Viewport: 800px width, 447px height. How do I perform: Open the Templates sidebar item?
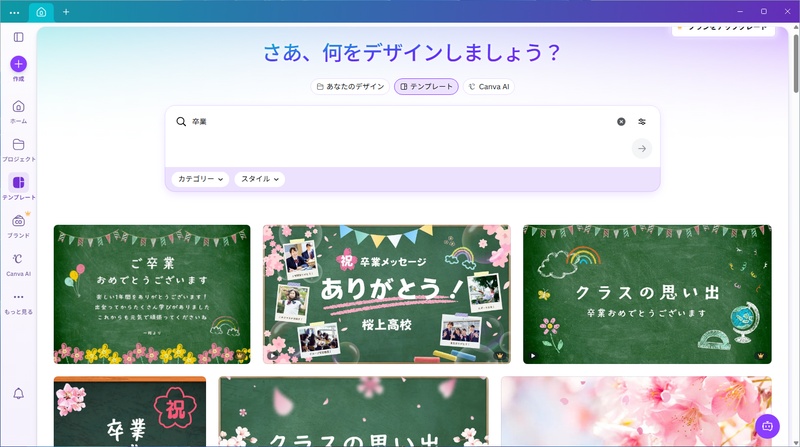point(18,187)
